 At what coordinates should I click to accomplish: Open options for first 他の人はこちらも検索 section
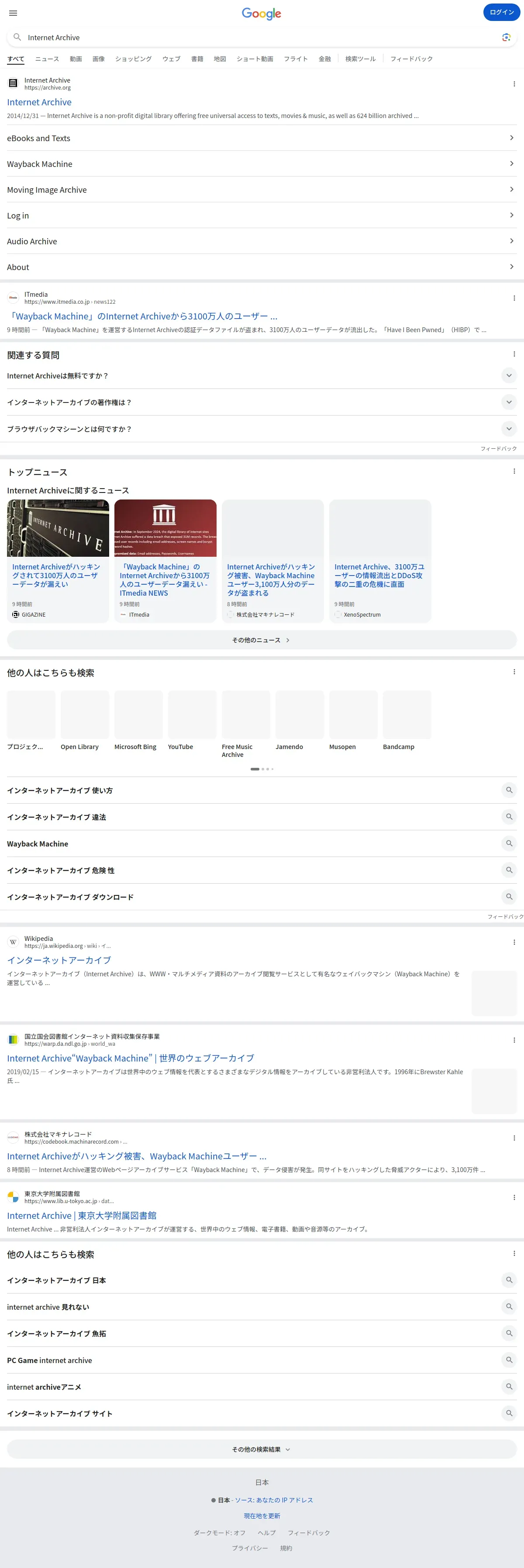point(514,672)
